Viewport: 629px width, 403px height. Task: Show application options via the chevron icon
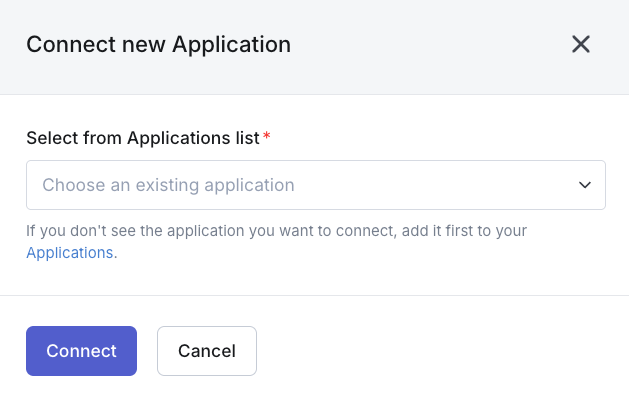pos(585,185)
